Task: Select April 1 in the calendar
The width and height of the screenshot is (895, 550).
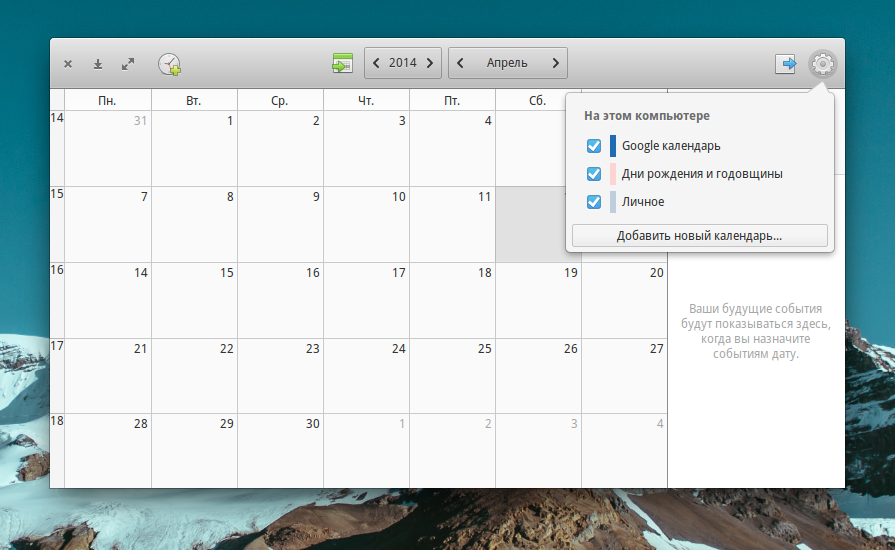Action: click(194, 148)
